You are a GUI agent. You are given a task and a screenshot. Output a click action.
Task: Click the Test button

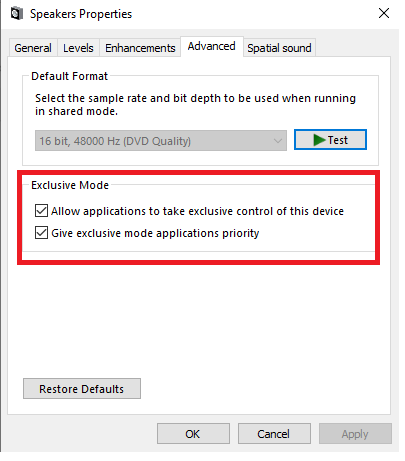point(330,140)
